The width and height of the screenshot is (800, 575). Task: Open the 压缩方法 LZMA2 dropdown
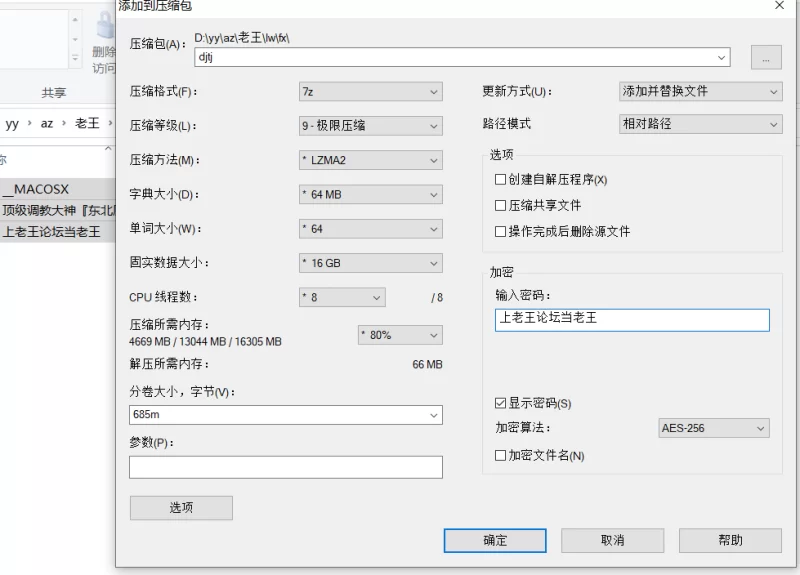(370, 160)
